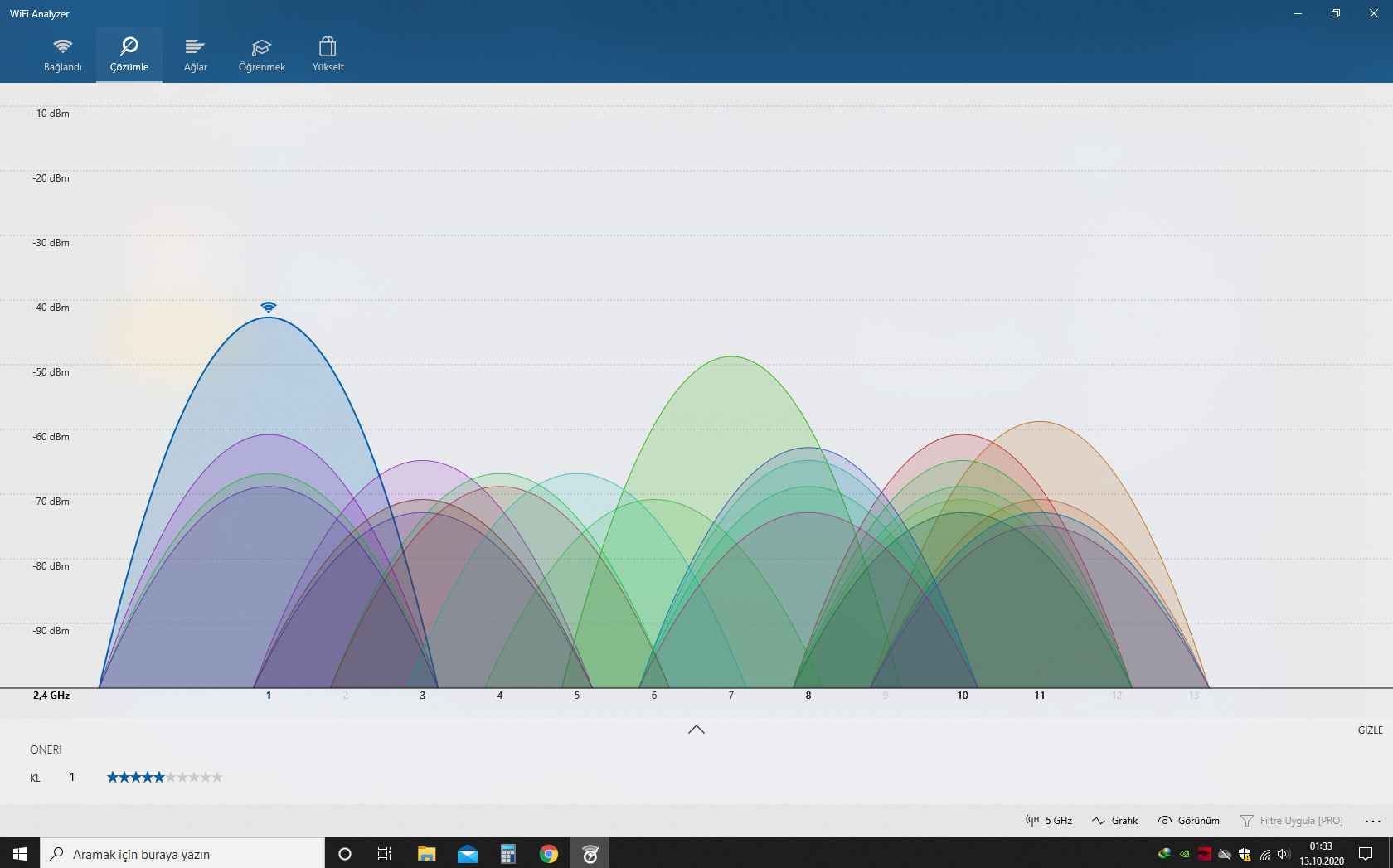Open the Calculator taskbar icon
The width and height of the screenshot is (1393, 868).
508,854
